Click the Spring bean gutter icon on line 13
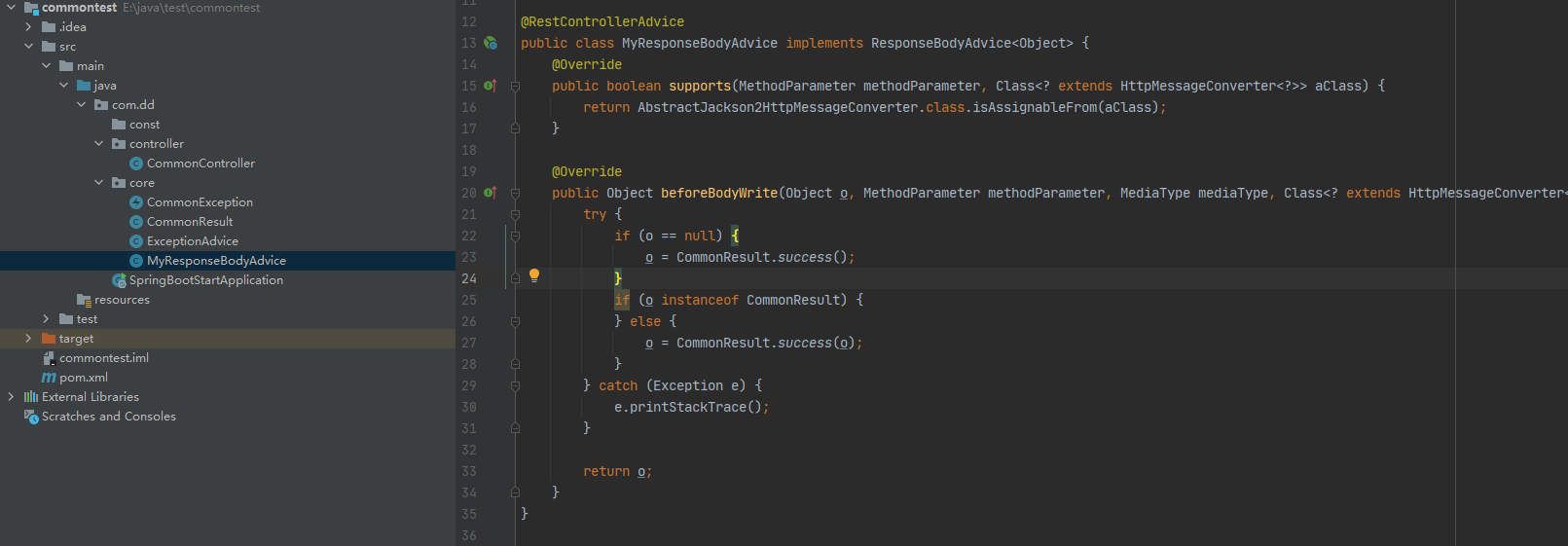The width and height of the screenshot is (1568, 546). point(491,43)
